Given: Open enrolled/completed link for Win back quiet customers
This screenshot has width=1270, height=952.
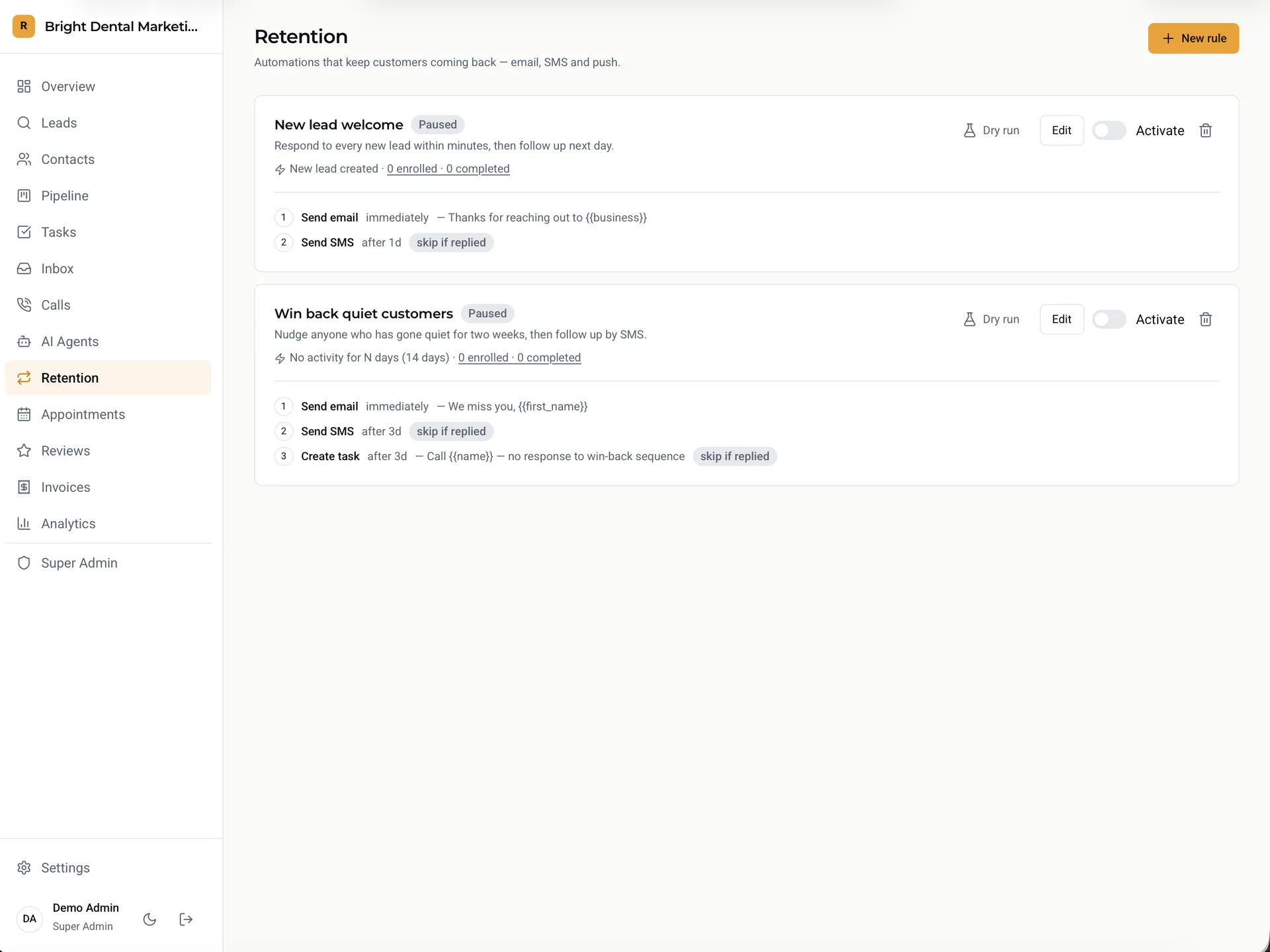Looking at the screenshot, I should [519, 358].
